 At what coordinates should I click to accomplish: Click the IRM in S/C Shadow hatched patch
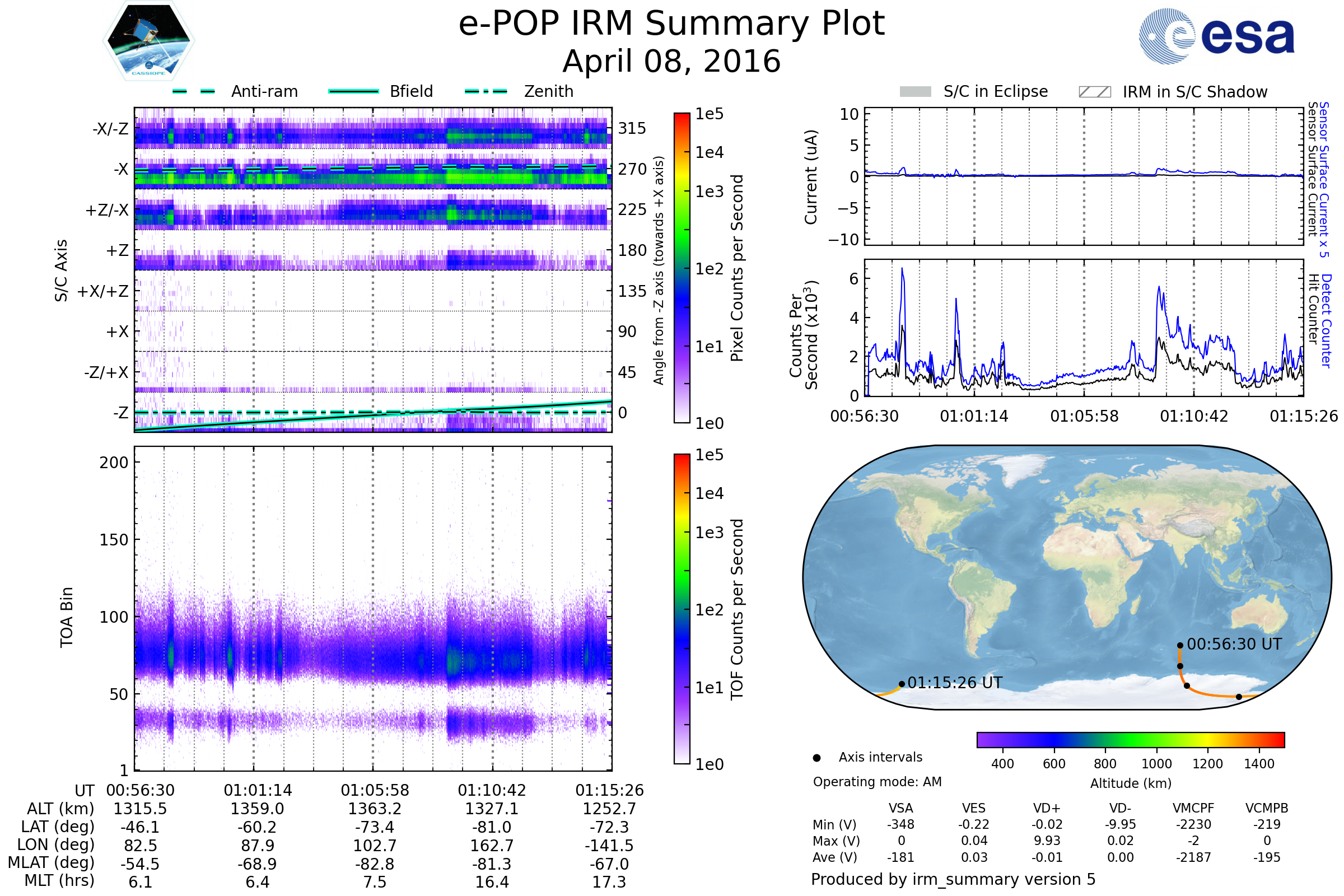coord(1094,92)
